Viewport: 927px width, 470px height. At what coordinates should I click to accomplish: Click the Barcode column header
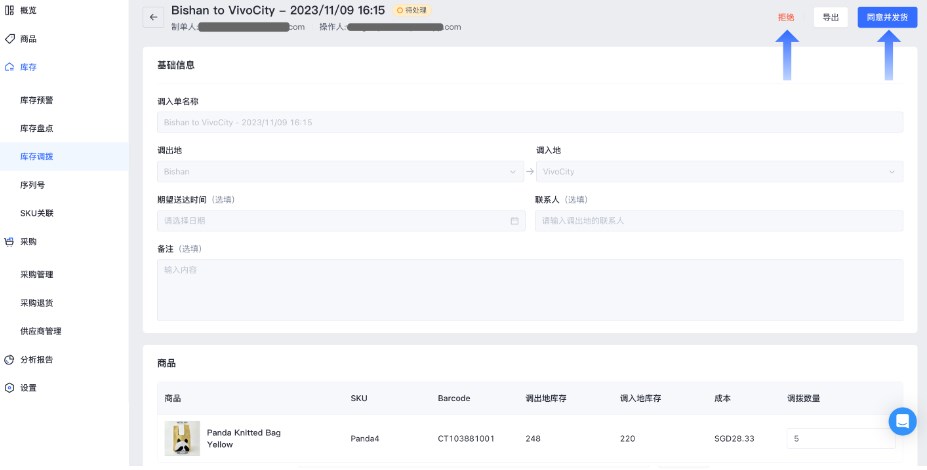click(x=454, y=398)
